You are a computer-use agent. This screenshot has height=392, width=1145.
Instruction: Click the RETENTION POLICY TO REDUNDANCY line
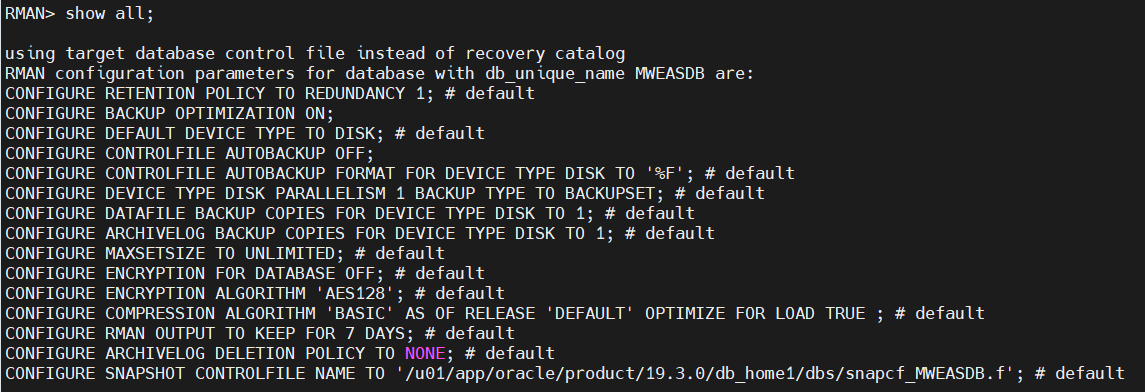coord(269,93)
